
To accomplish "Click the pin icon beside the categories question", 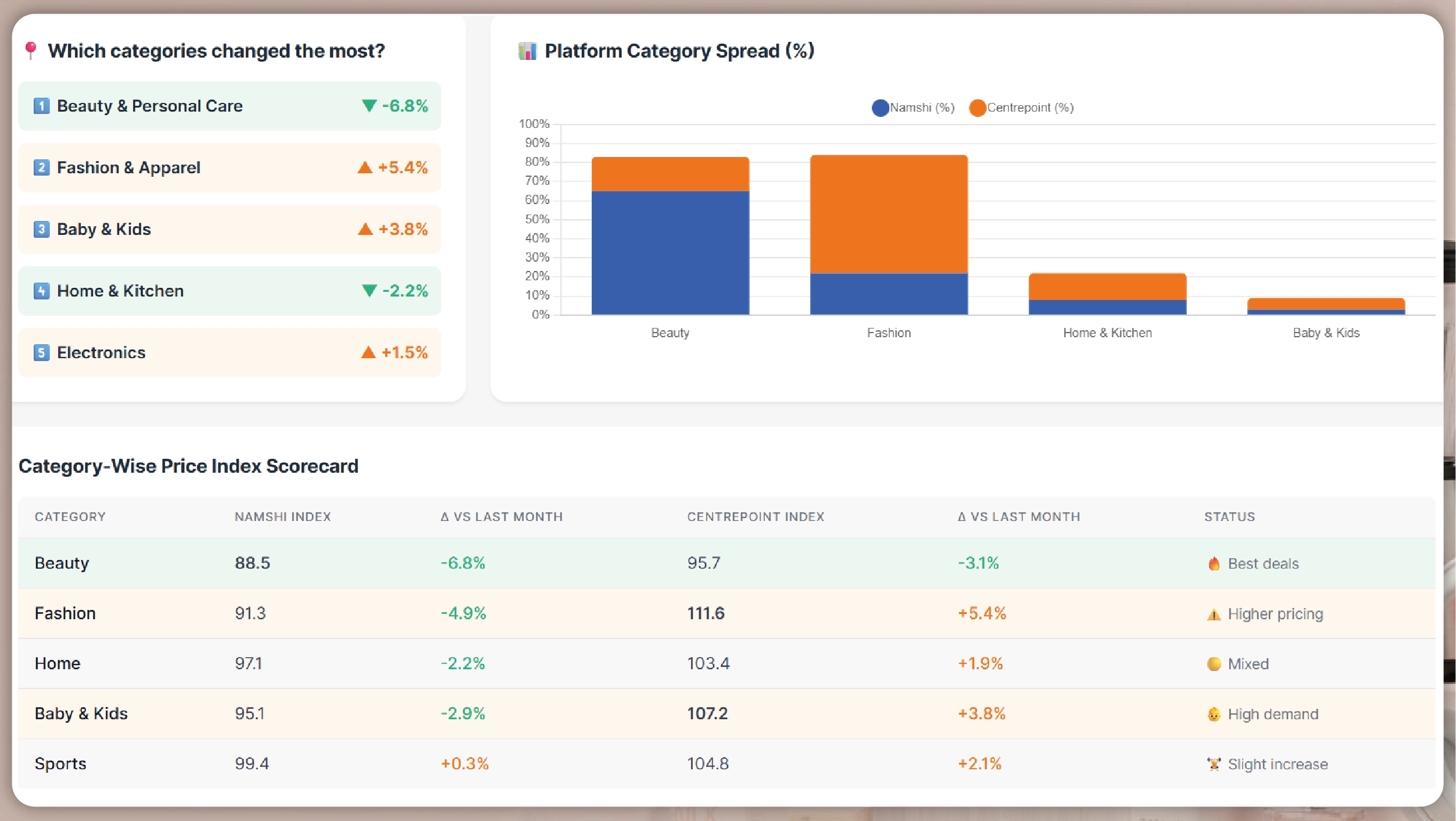I will [x=31, y=51].
